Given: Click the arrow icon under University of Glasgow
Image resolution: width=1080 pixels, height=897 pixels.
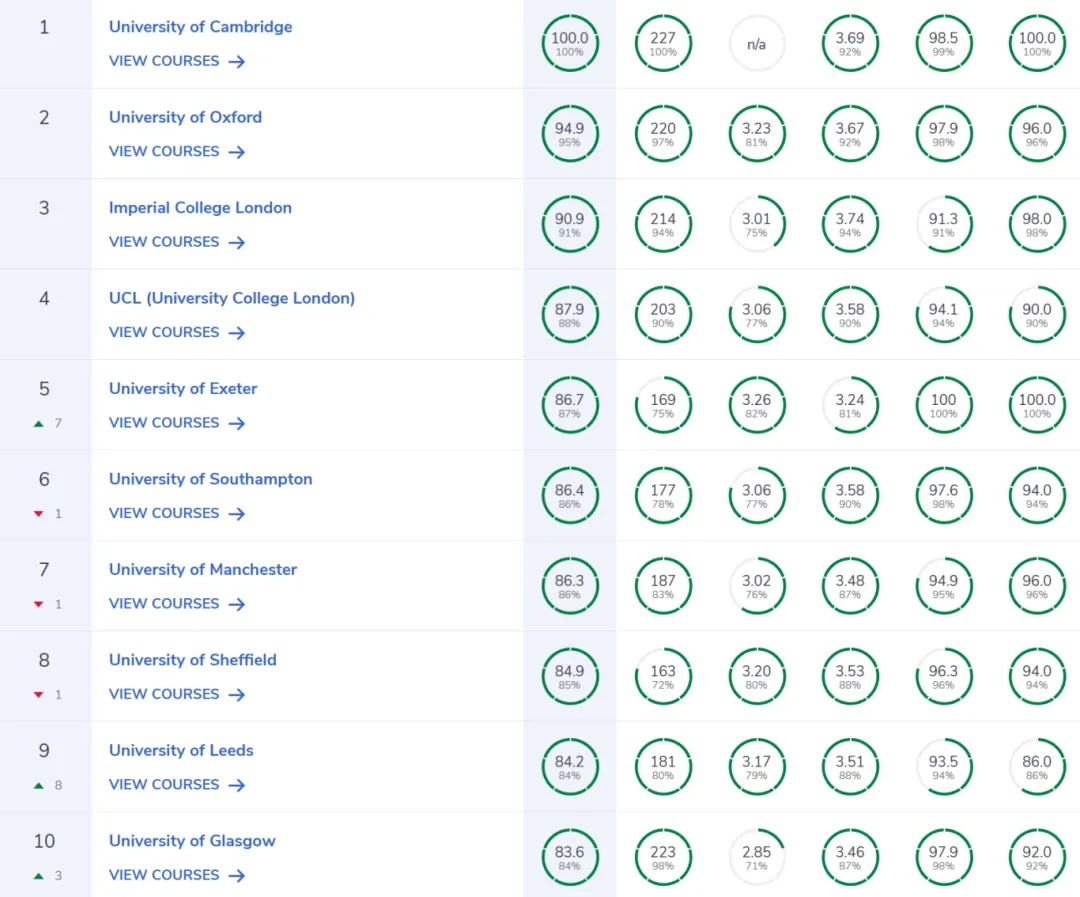Looking at the screenshot, I should 236,876.
